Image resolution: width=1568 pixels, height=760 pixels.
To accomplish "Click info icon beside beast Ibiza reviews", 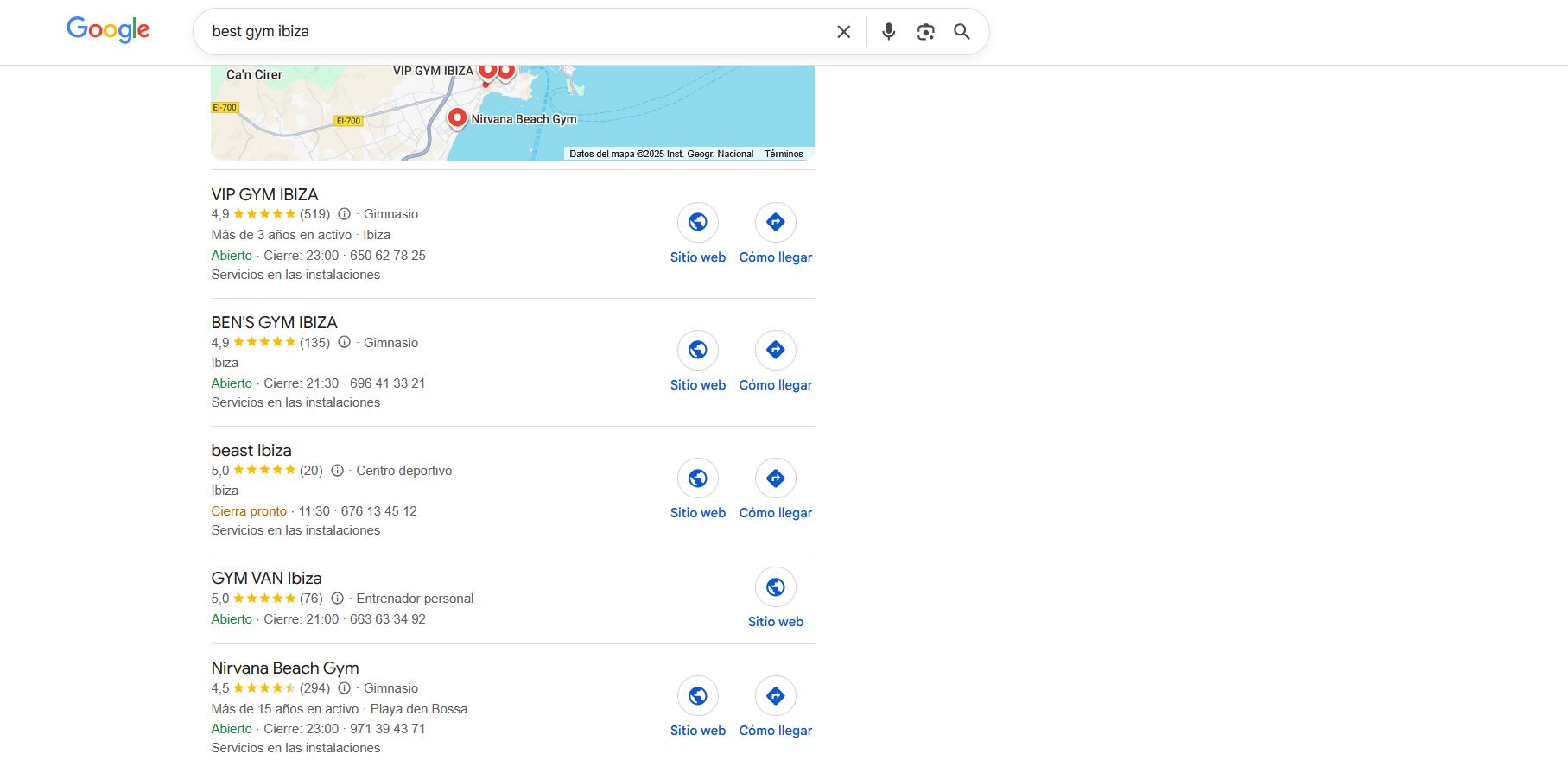I will [337, 471].
